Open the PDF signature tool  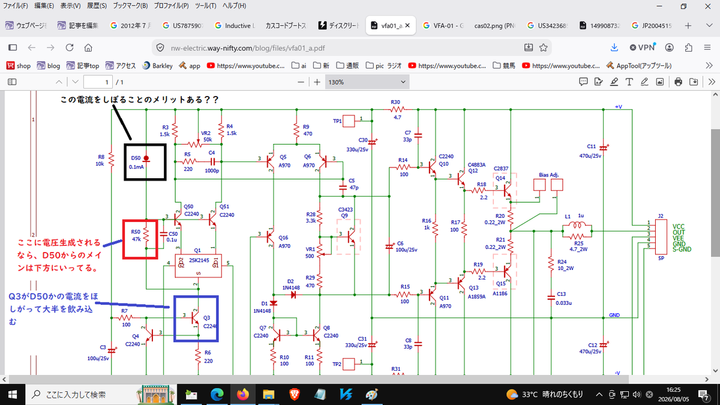(x=598, y=82)
